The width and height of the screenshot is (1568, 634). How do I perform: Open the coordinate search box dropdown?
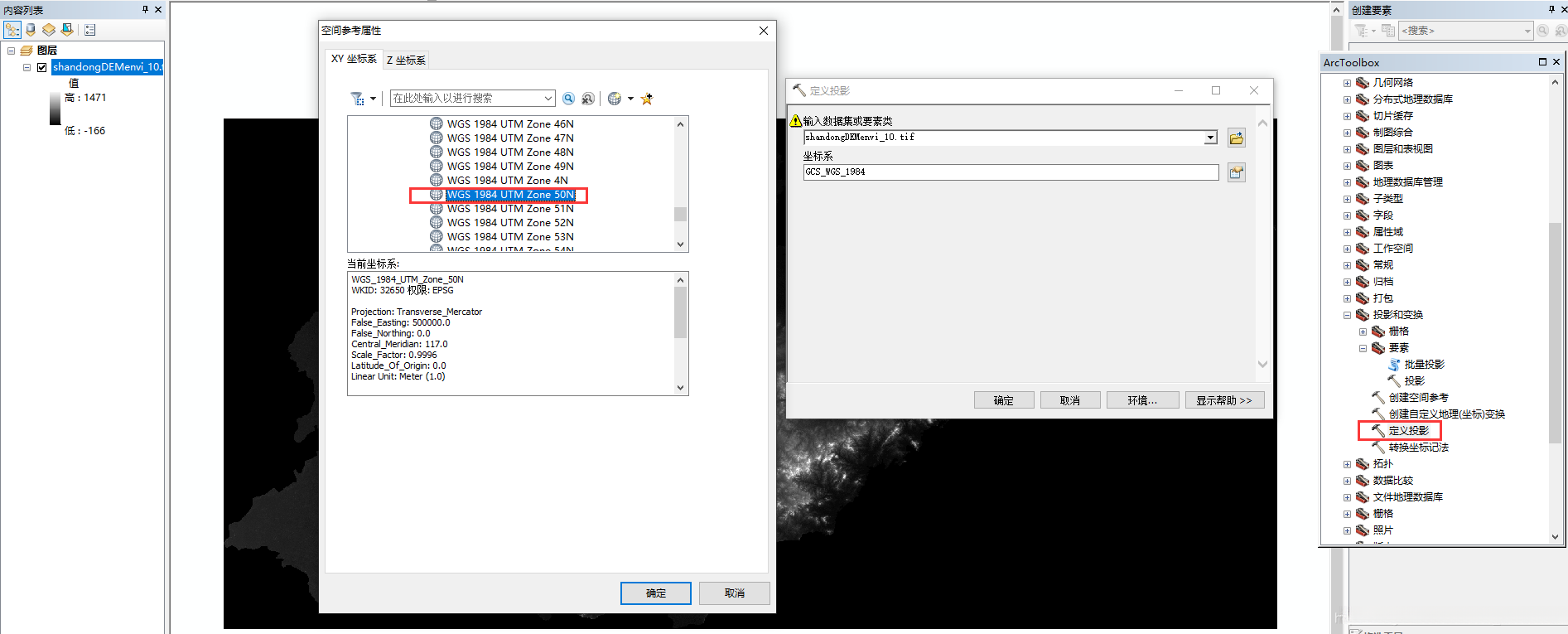(548, 99)
